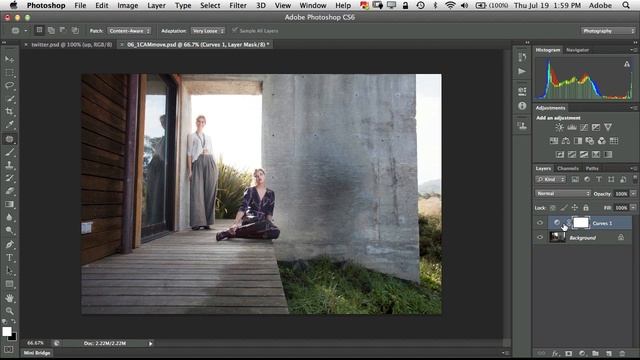The width and height of the screenshot is (640, 360).
Task: Select the Blur tool
Action: (x=9, y=217)
